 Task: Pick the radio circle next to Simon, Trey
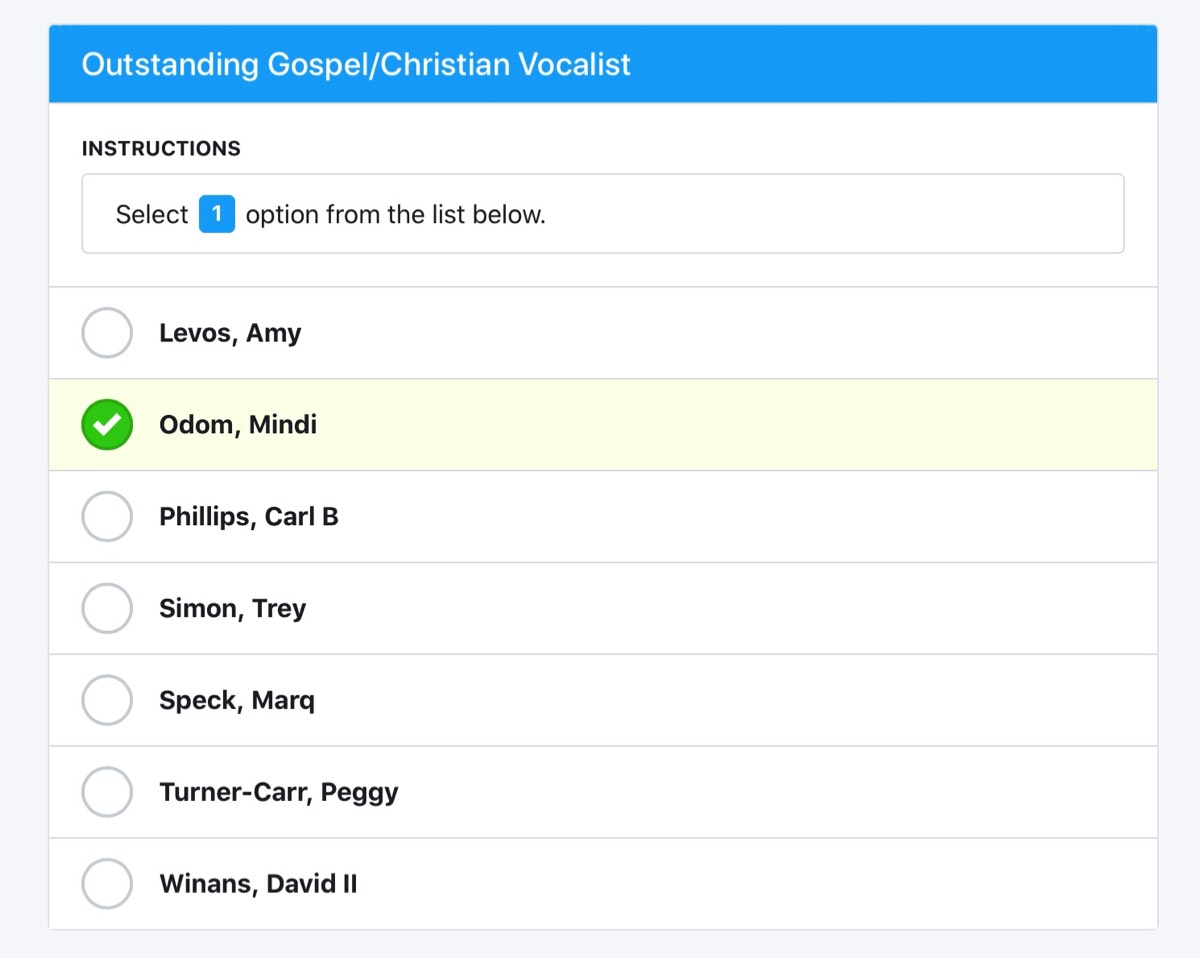click(107, 609)
